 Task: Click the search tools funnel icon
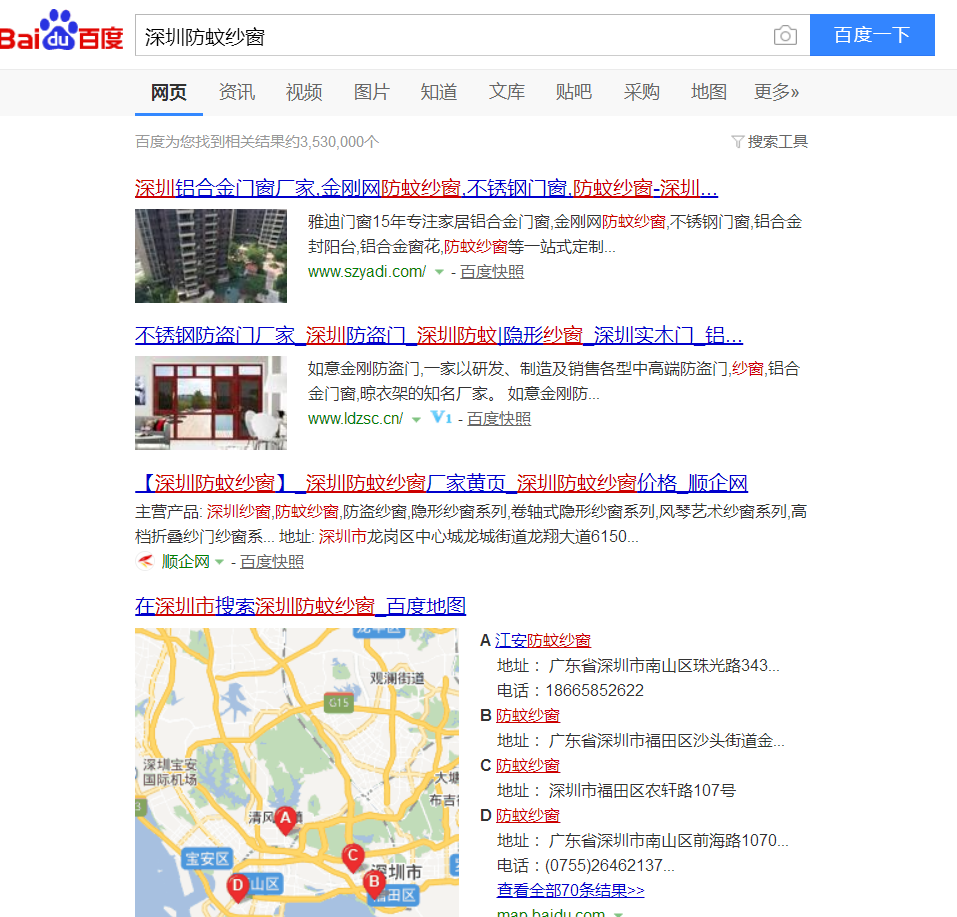coord(737,142)
